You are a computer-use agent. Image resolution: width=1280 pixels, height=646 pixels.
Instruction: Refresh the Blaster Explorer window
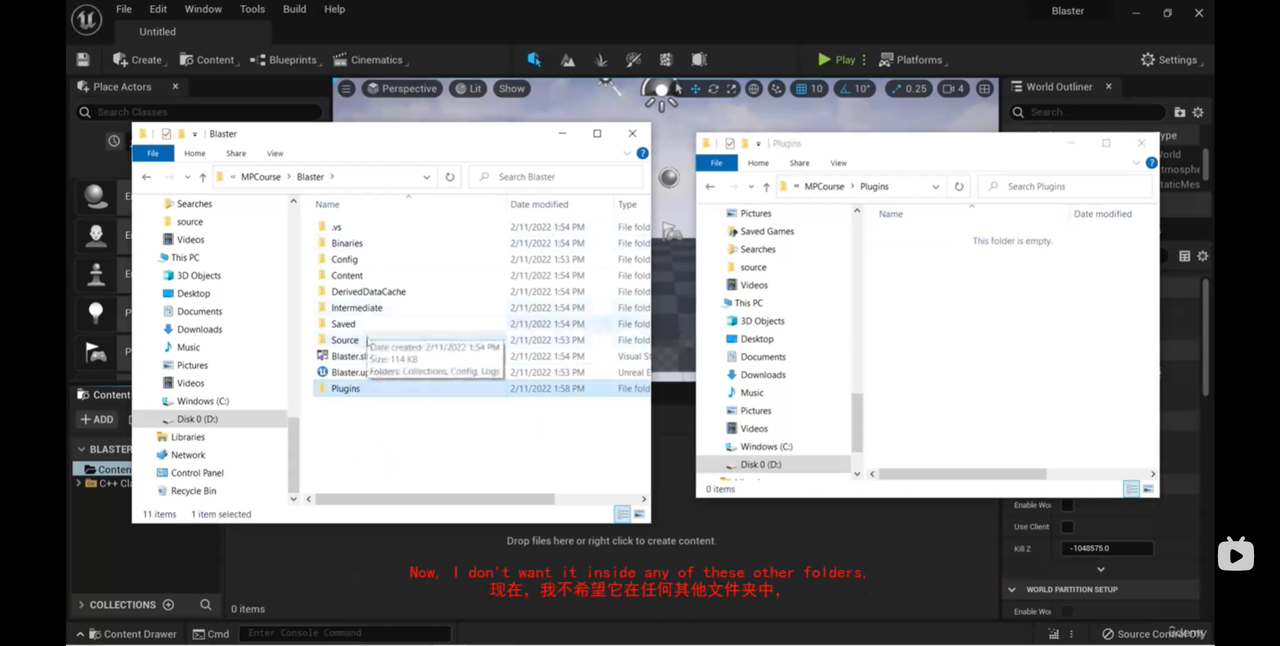click(x=450, y=177)
